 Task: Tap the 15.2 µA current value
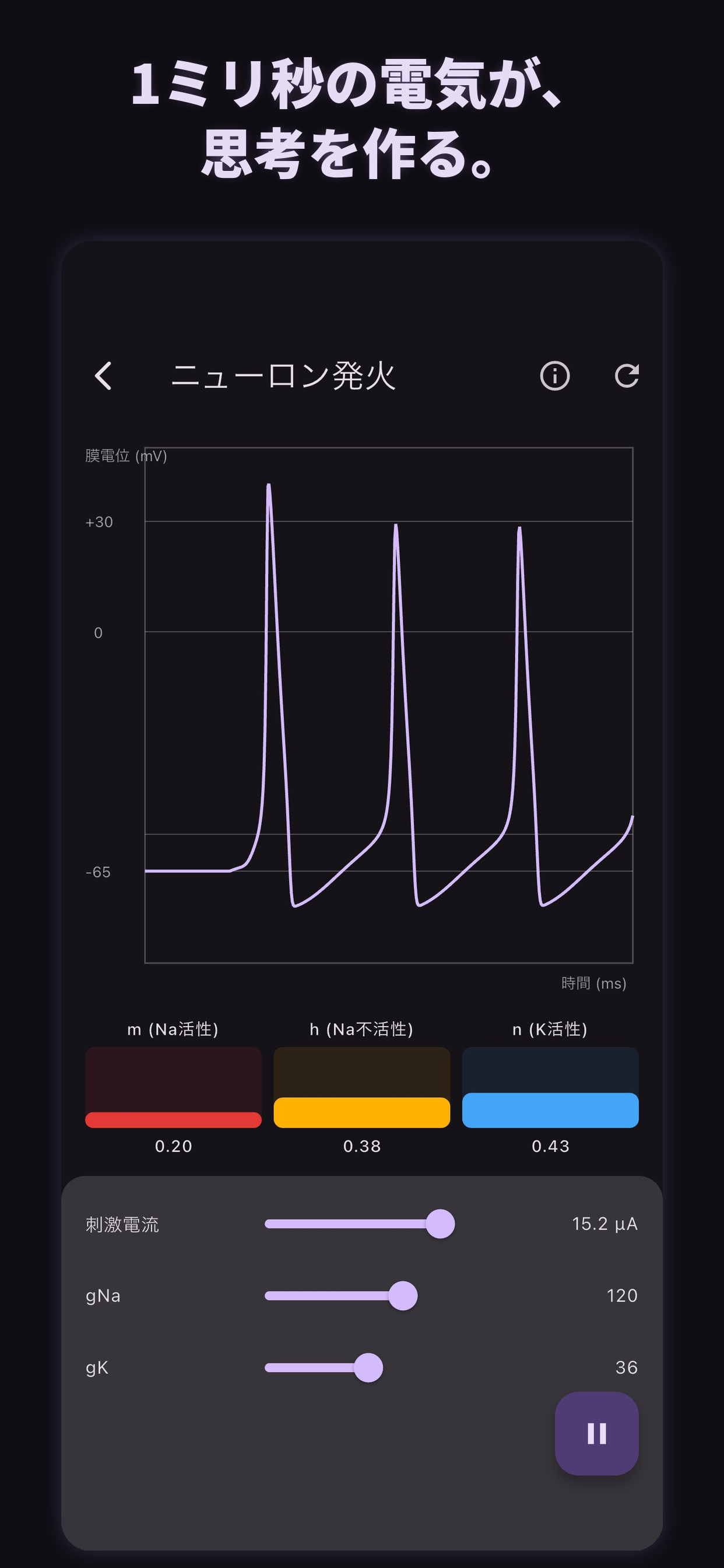point(604,1223)
